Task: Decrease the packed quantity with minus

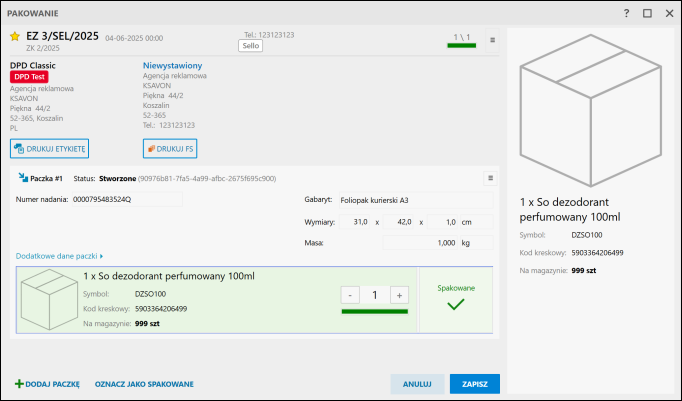Action: pos(350,295)
